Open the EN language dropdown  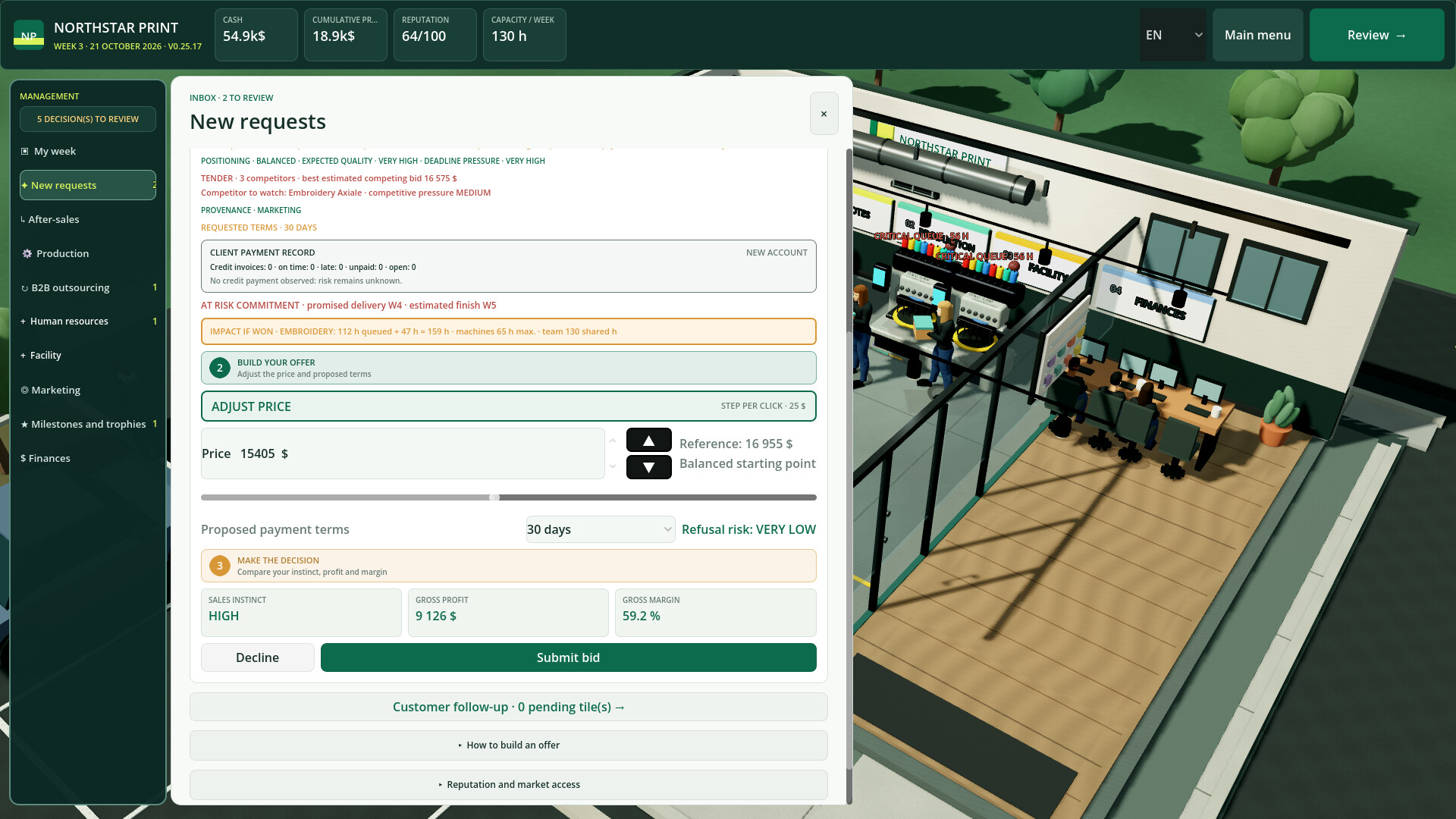1172,35
